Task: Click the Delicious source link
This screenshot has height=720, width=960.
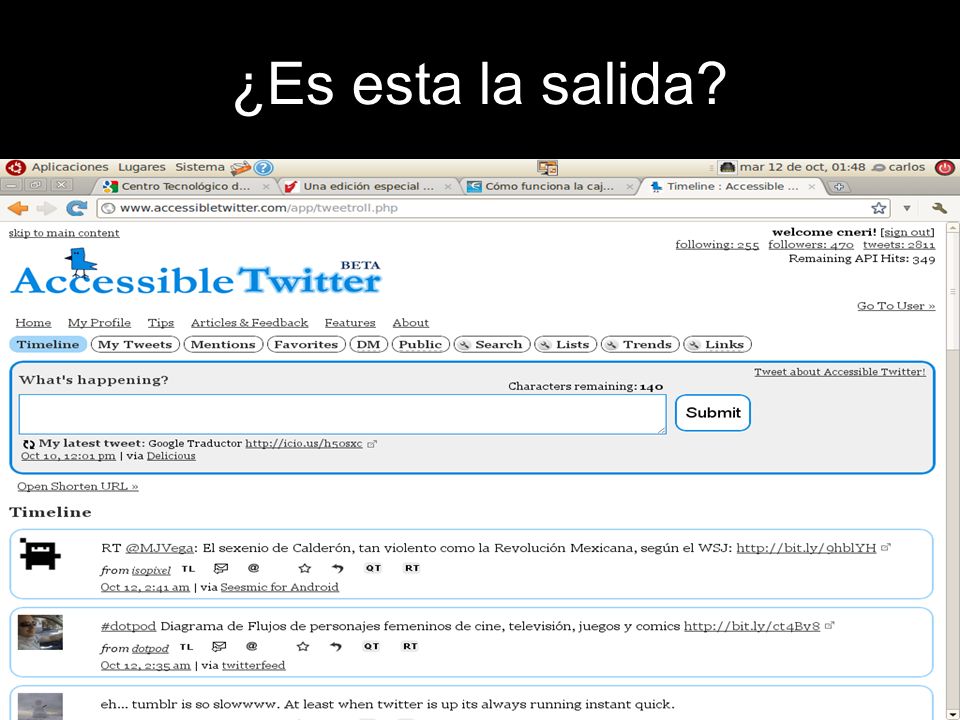Action: click(171, 456)
